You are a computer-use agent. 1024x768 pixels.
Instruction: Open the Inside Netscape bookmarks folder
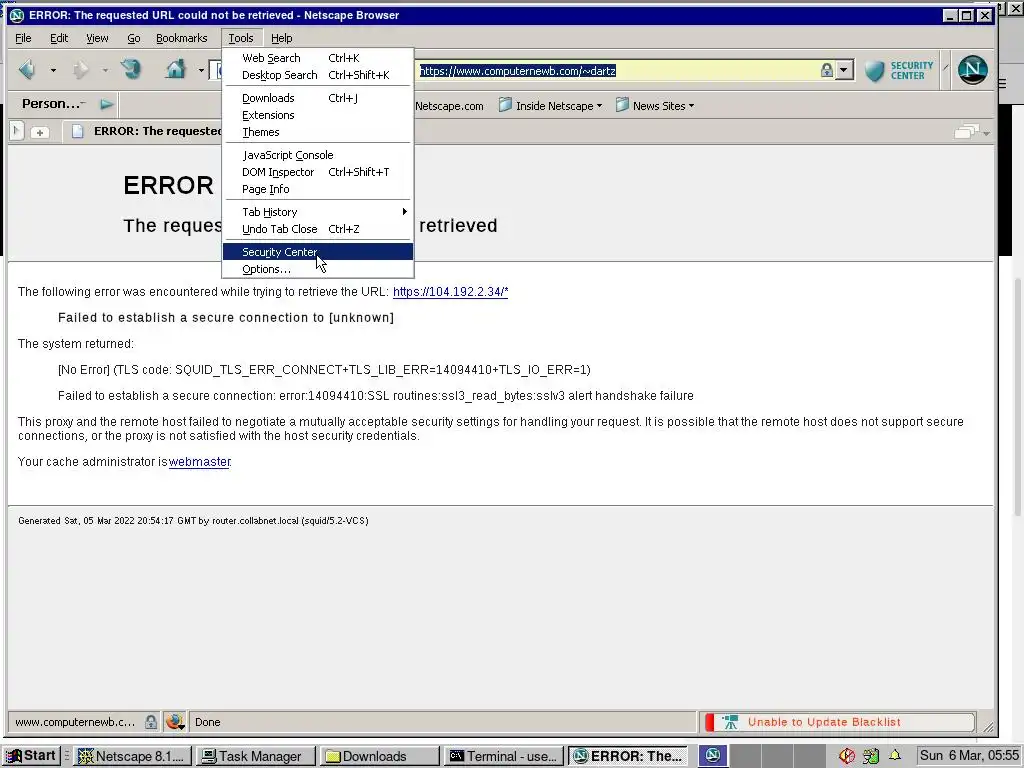coord(550,105)
